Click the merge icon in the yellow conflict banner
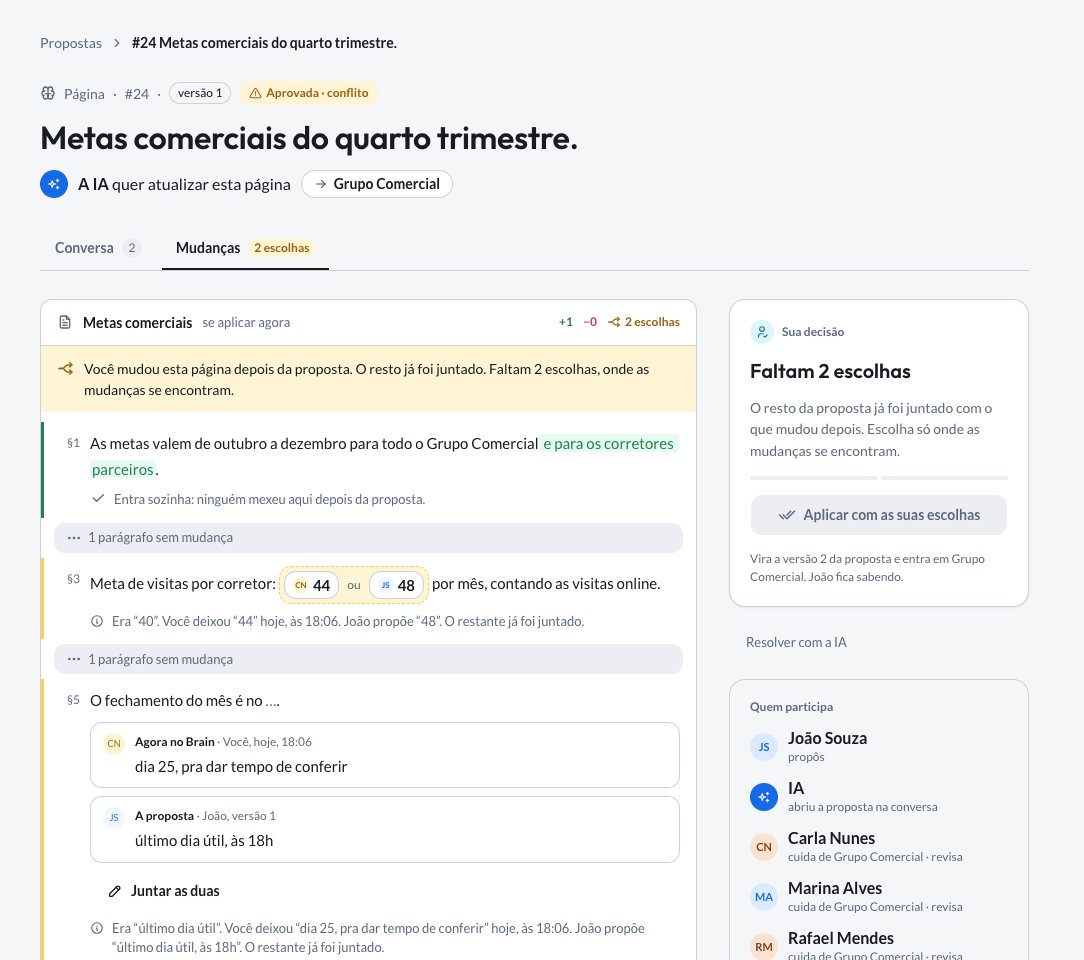Image resolution: width=1084 pixels, height=960 pixels. click(x=66, y=369)
